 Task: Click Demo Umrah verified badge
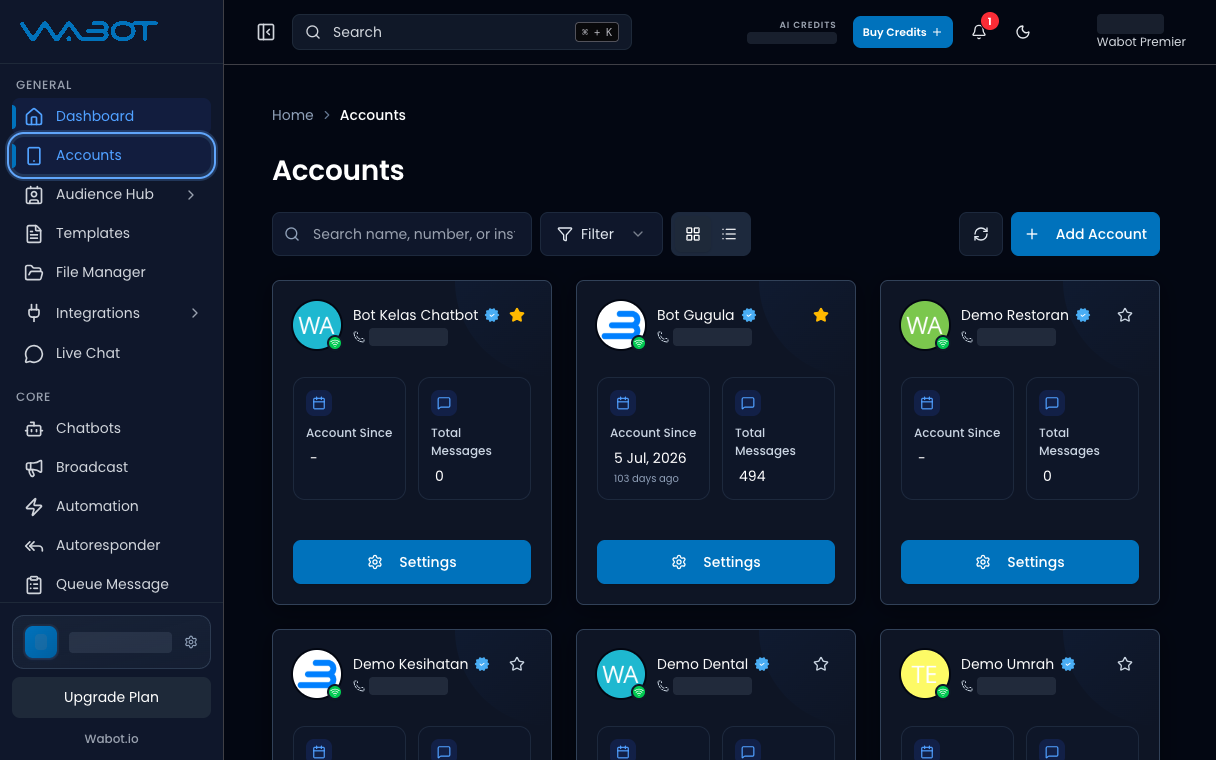(x=1068, y=664)
